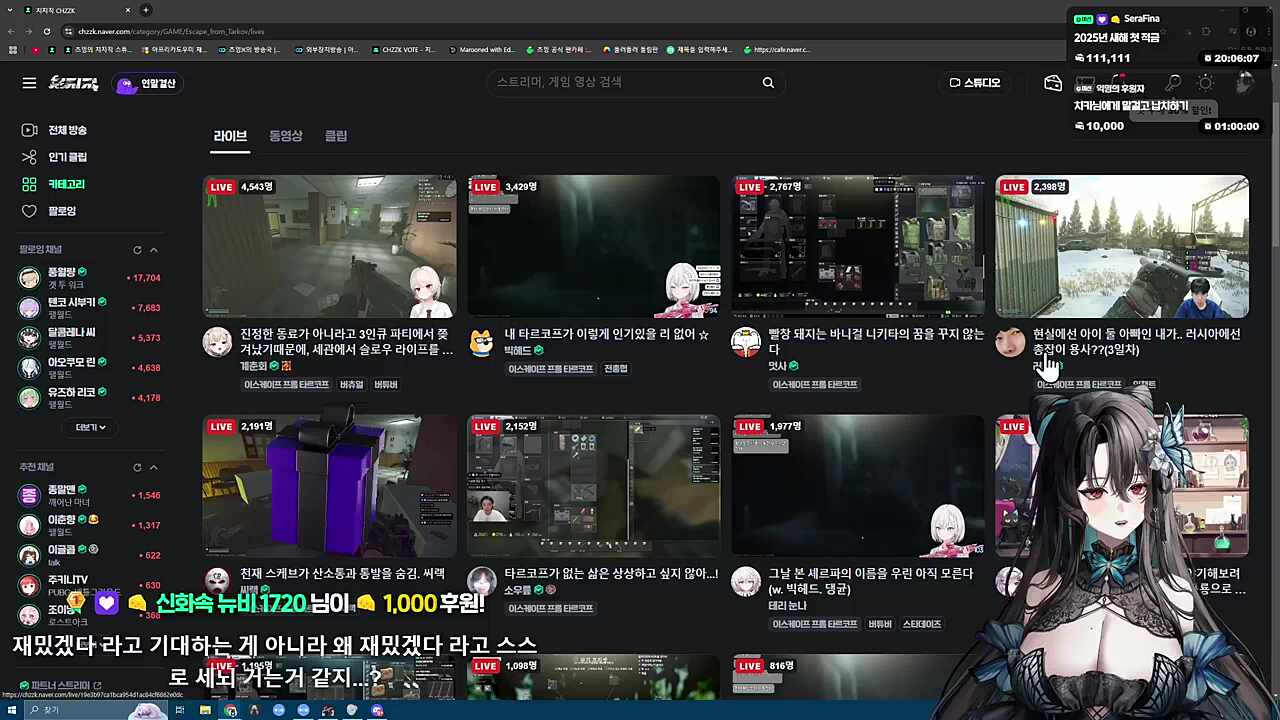Click the search magnifier icon
Image resolution: width=1280 pixels, height=720 pixels.
tap(768, 83)
